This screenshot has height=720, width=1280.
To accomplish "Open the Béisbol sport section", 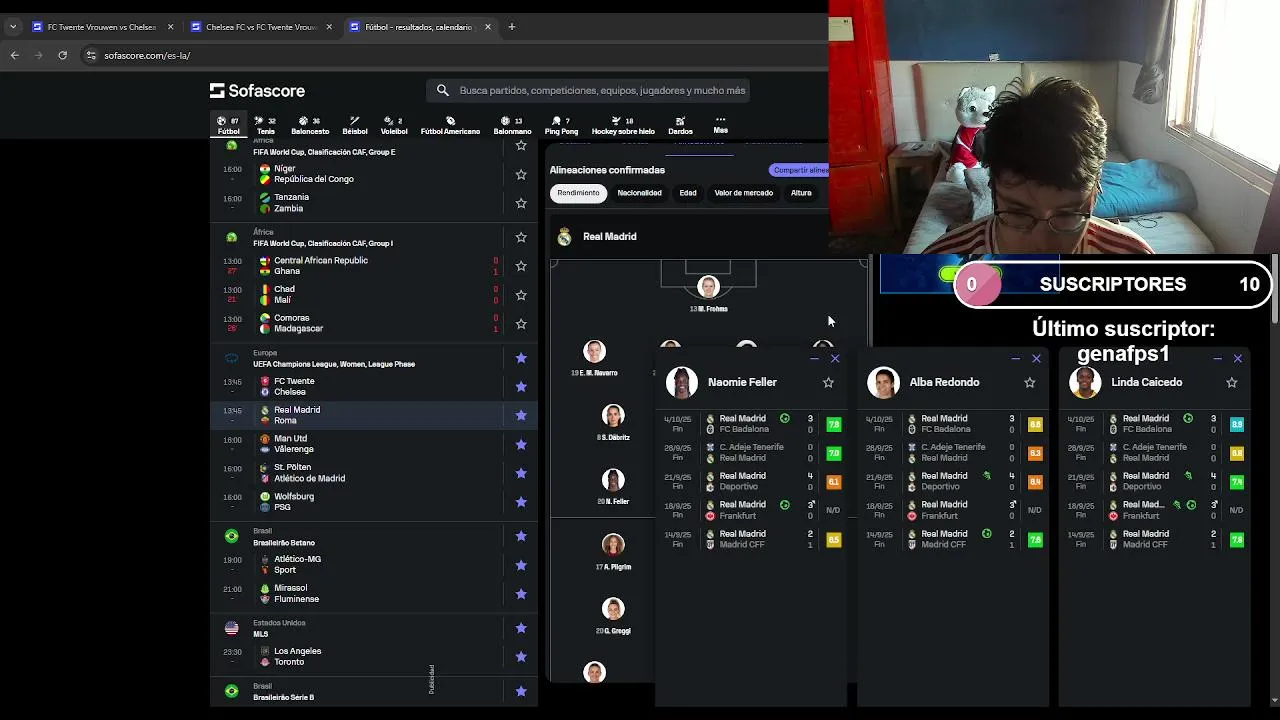I will pos(354,125).
